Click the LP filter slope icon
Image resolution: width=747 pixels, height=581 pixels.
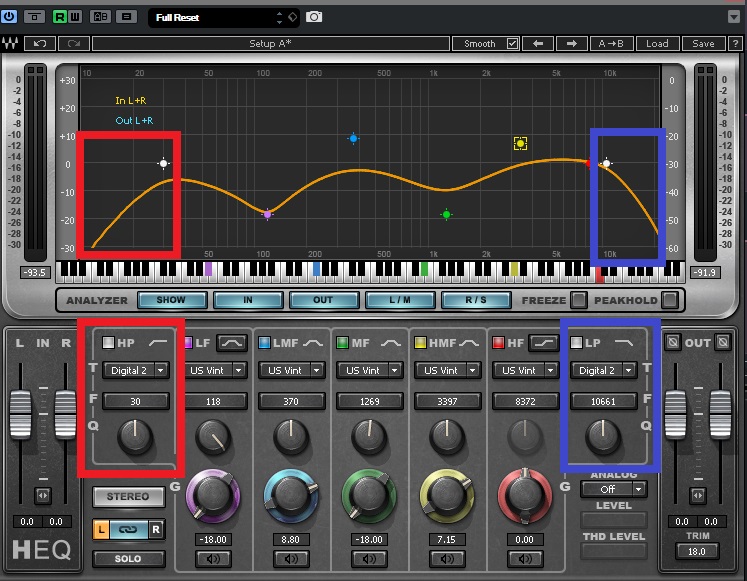[624, 343]
